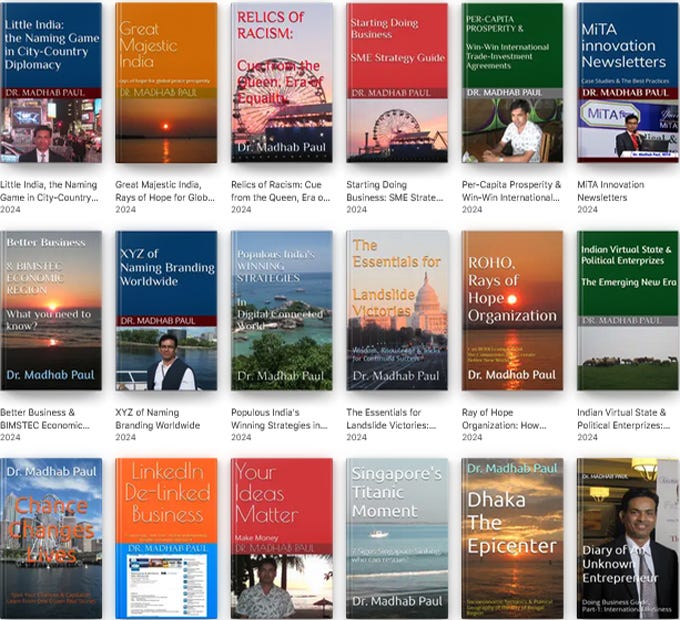This screenshot has height=620, width=680.
Task: Select the Your Ideas Matter book cover
Action: pyautogui.click(x=282, y=538)
